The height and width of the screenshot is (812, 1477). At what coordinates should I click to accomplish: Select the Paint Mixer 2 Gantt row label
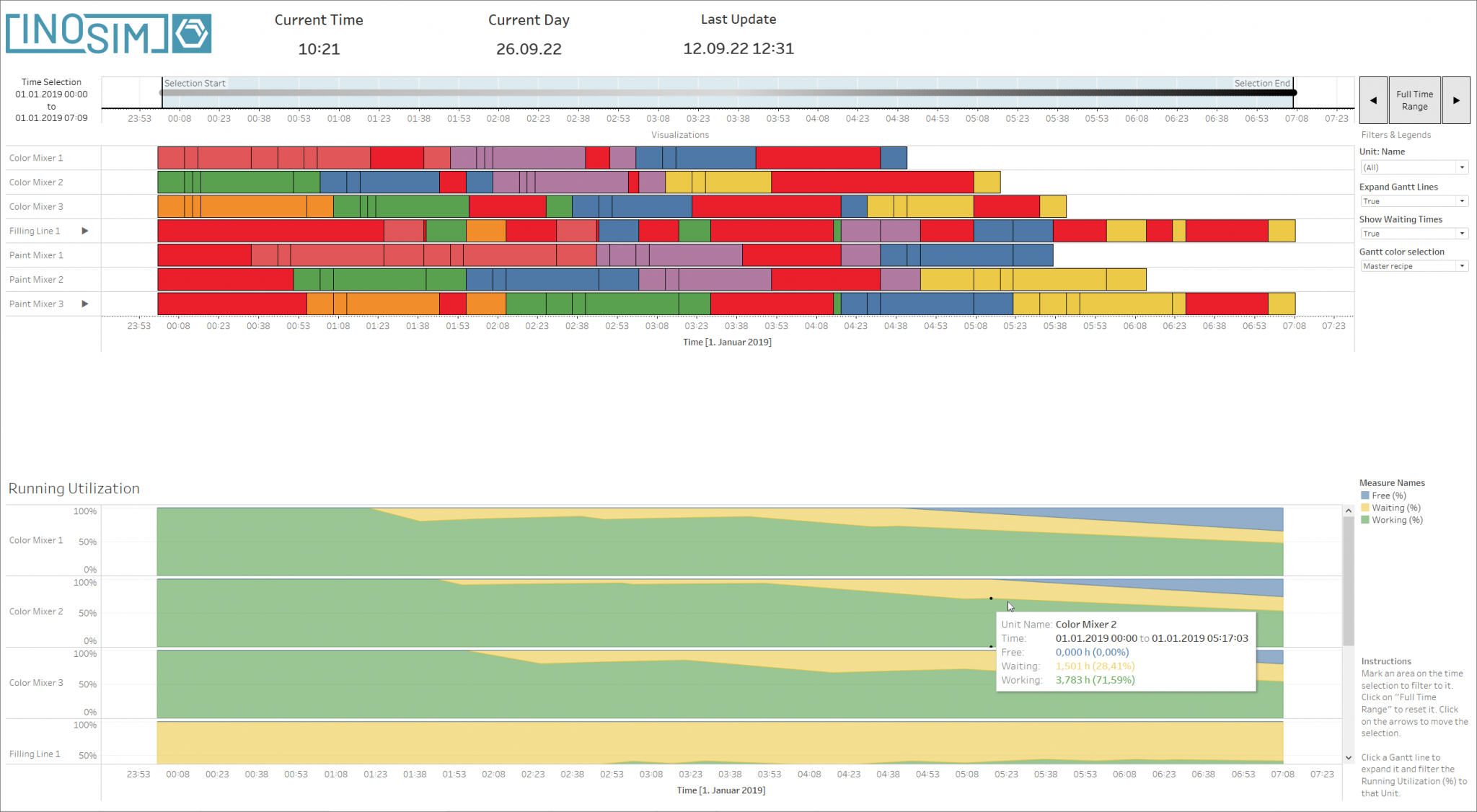click(36, 280)
